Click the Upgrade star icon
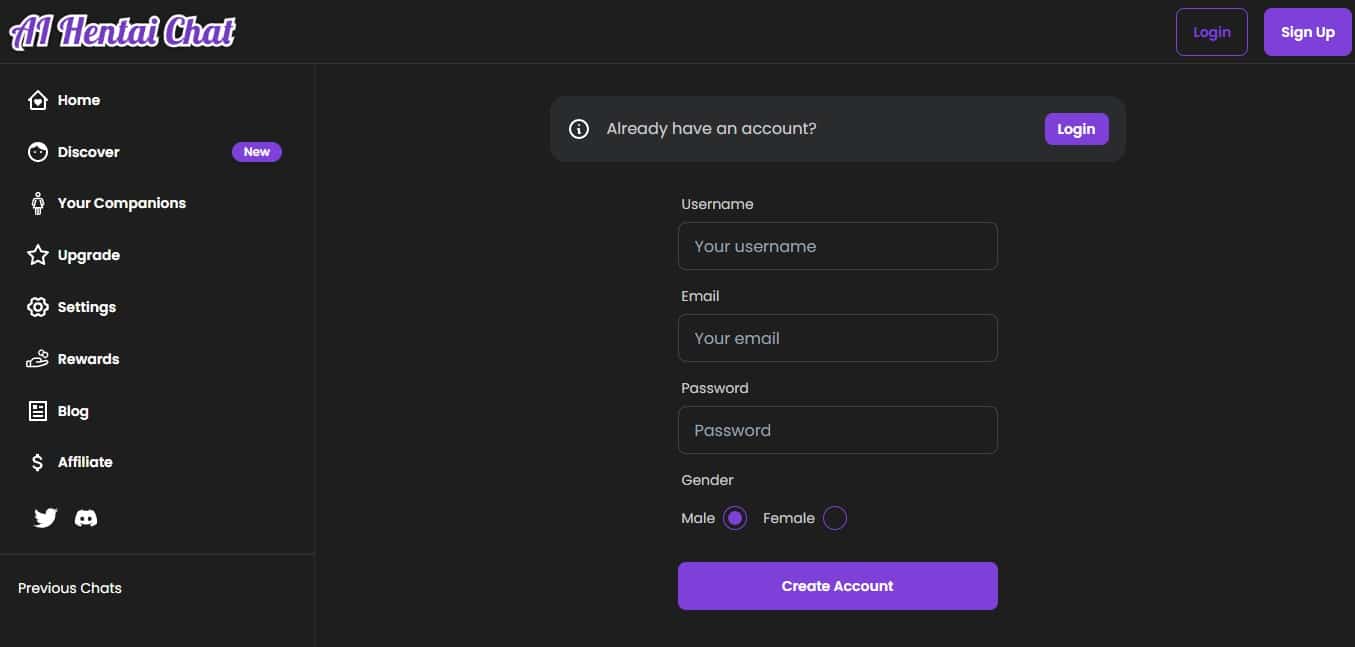This screenshot has width=1355, height=647. point(38,255)
